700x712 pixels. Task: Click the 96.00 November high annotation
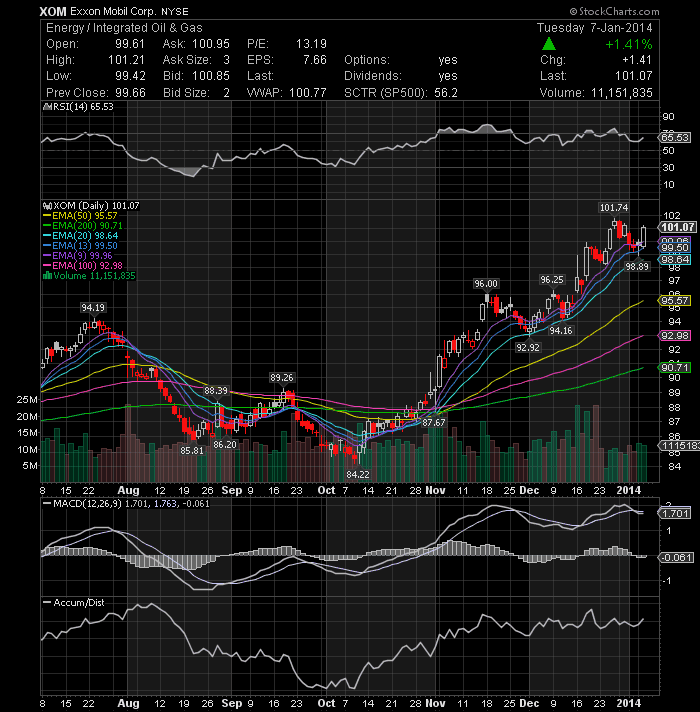point(486,284)
